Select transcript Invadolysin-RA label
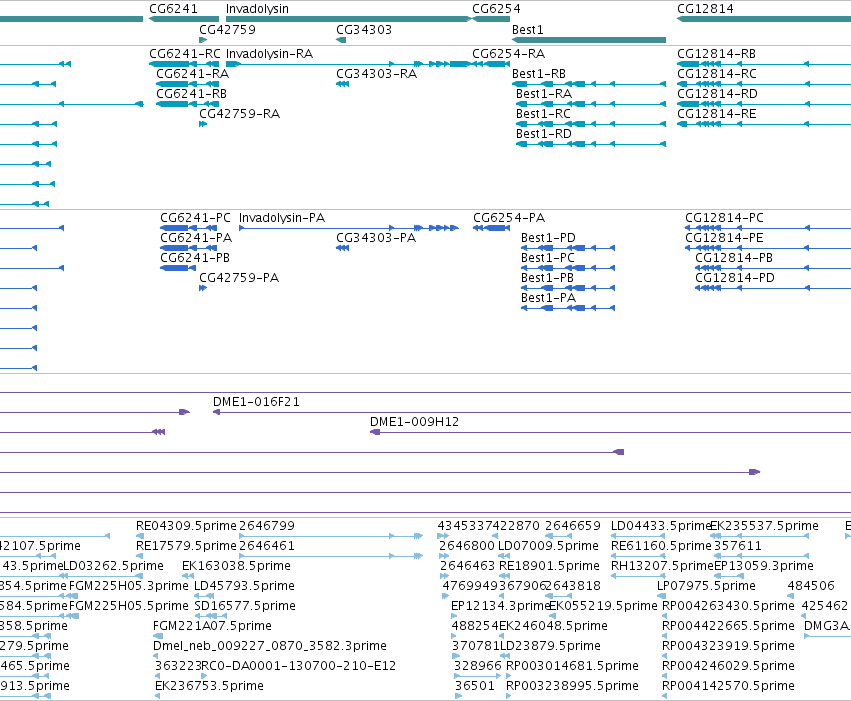Image resolution: width=851 pixels, height=701 pixels. pyautogui.click(x=269, y=54)
